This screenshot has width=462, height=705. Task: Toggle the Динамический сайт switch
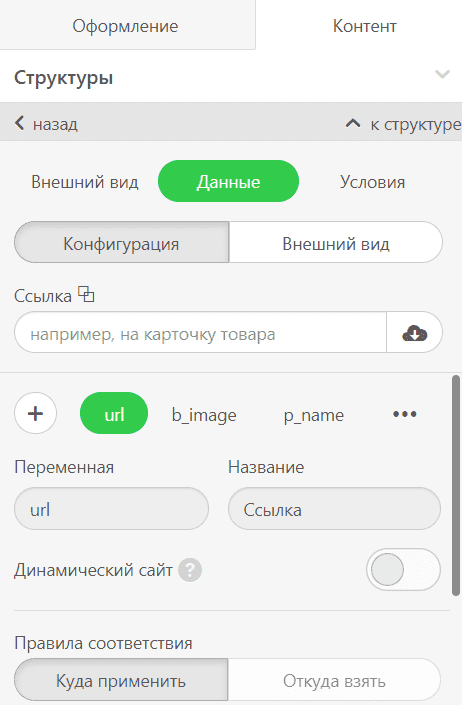tap(403, 569)
